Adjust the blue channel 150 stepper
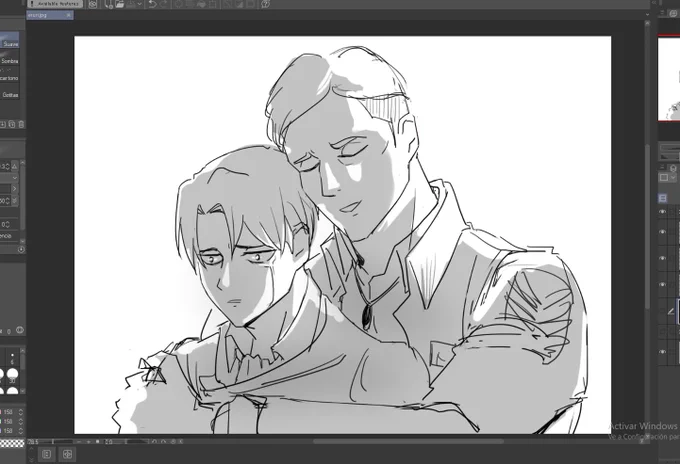 pos(20,431)
